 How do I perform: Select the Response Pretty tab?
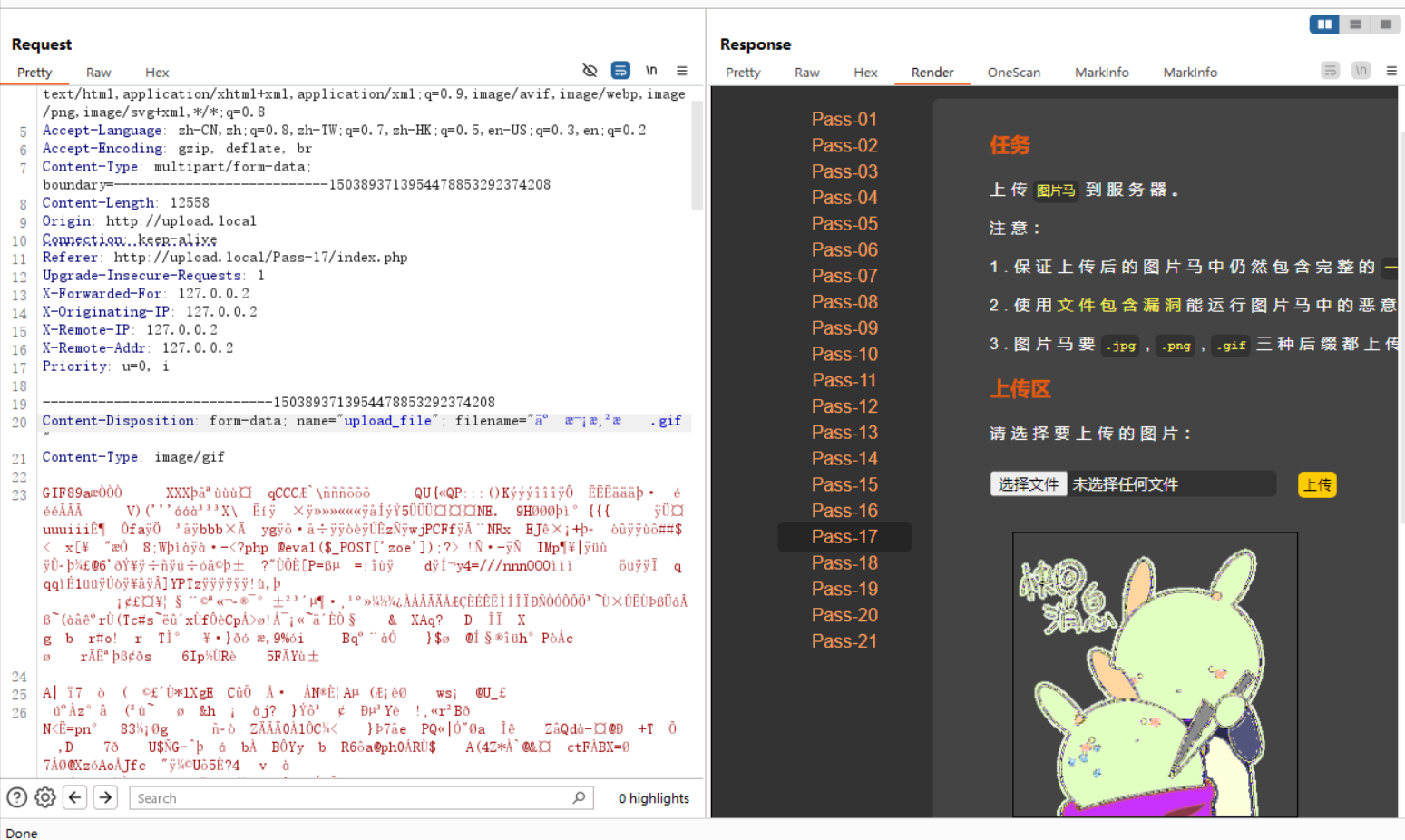(x=743, y=73)
